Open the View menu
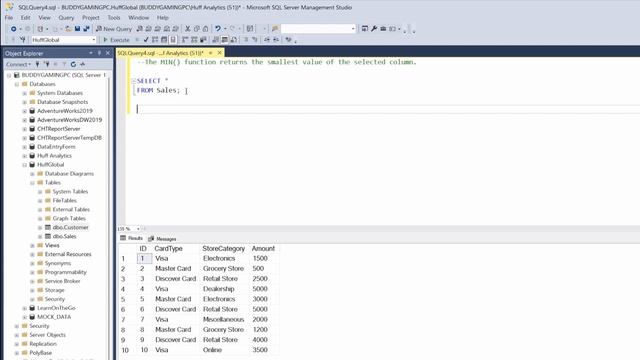 [44, 18]
